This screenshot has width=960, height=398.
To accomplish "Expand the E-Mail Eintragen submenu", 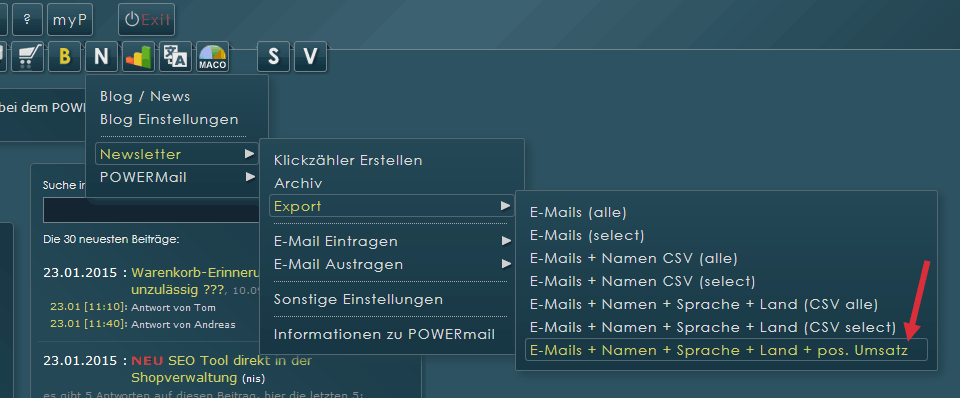I will 391,241.
